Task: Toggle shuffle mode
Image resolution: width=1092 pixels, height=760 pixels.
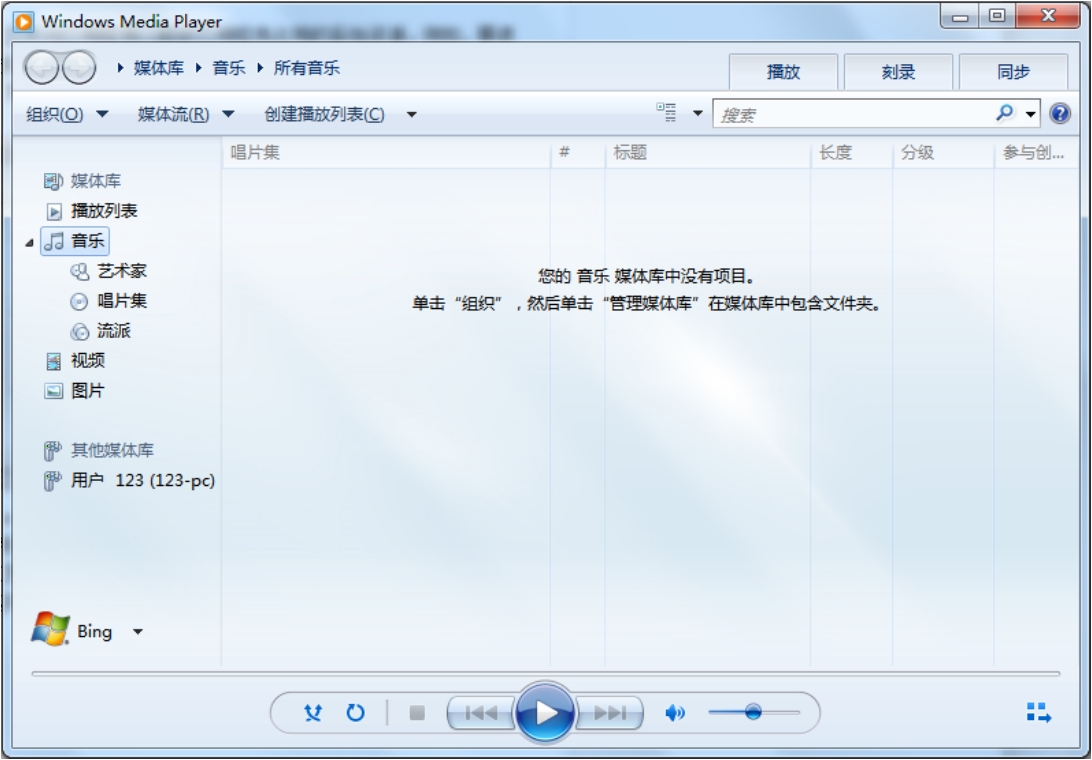Action: 313,713
